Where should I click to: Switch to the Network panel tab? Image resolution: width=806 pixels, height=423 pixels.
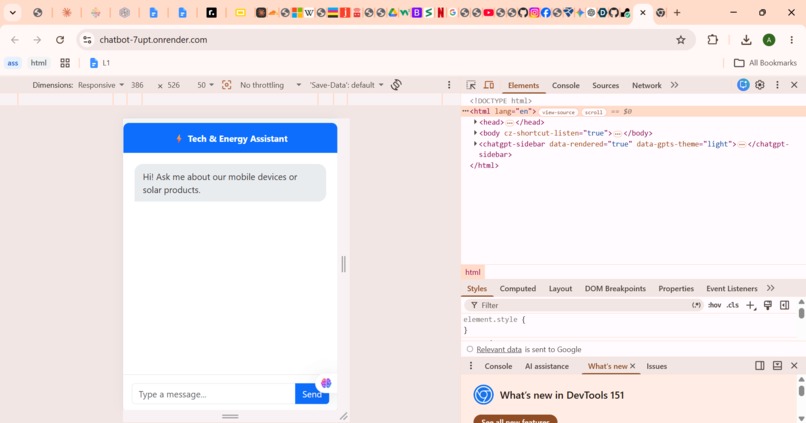pyautogui.click(x=647, y=85)
